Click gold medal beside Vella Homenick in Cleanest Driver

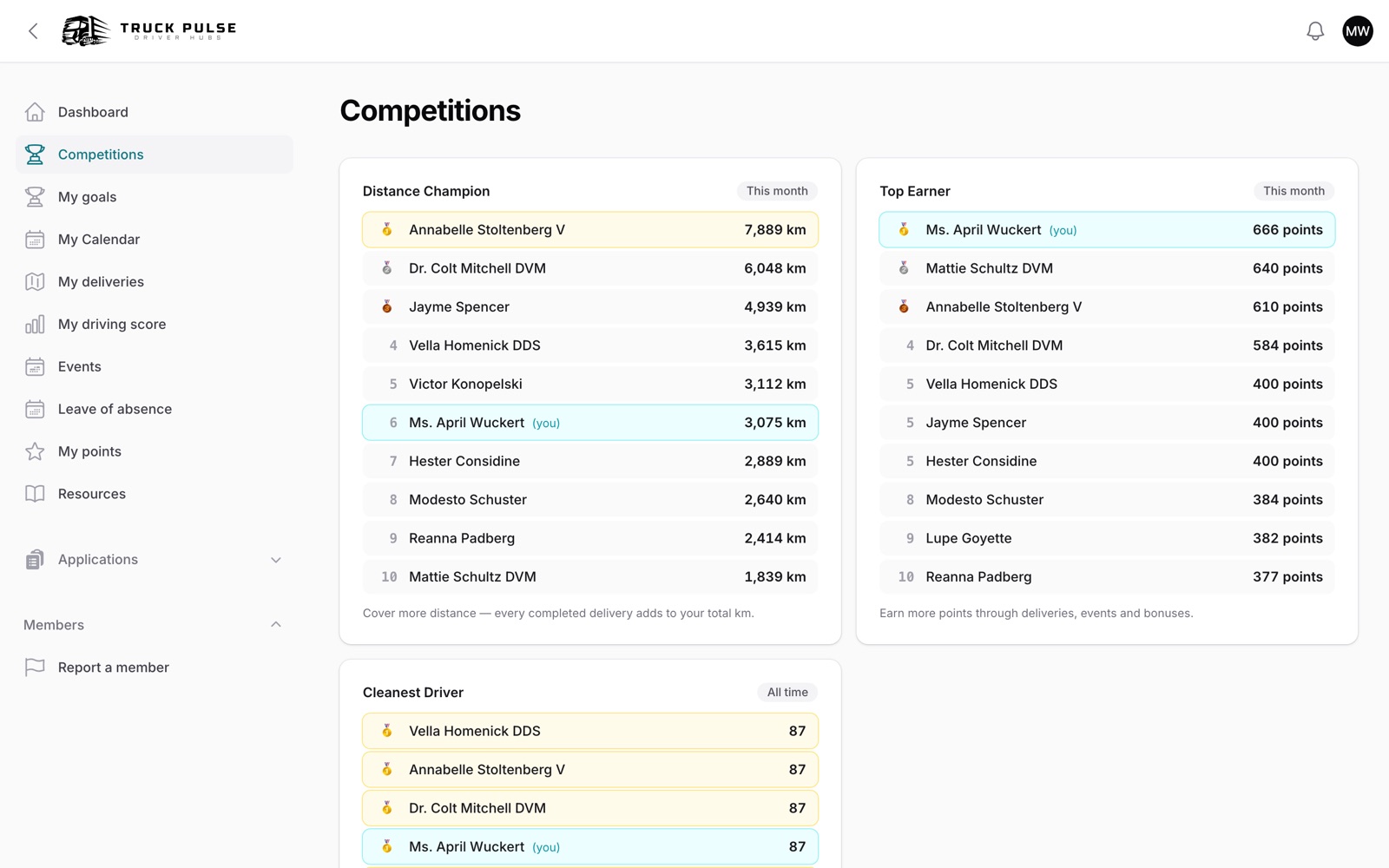tap(387, 731)
